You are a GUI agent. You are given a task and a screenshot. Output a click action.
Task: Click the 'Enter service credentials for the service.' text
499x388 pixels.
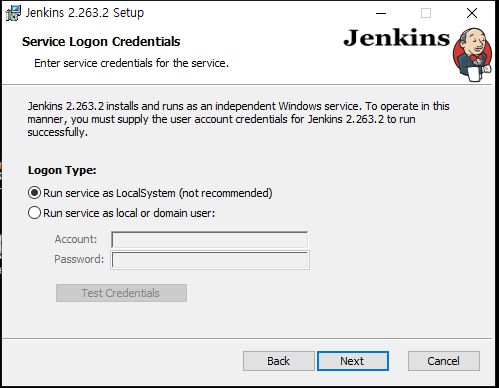[x=131, y=63]
